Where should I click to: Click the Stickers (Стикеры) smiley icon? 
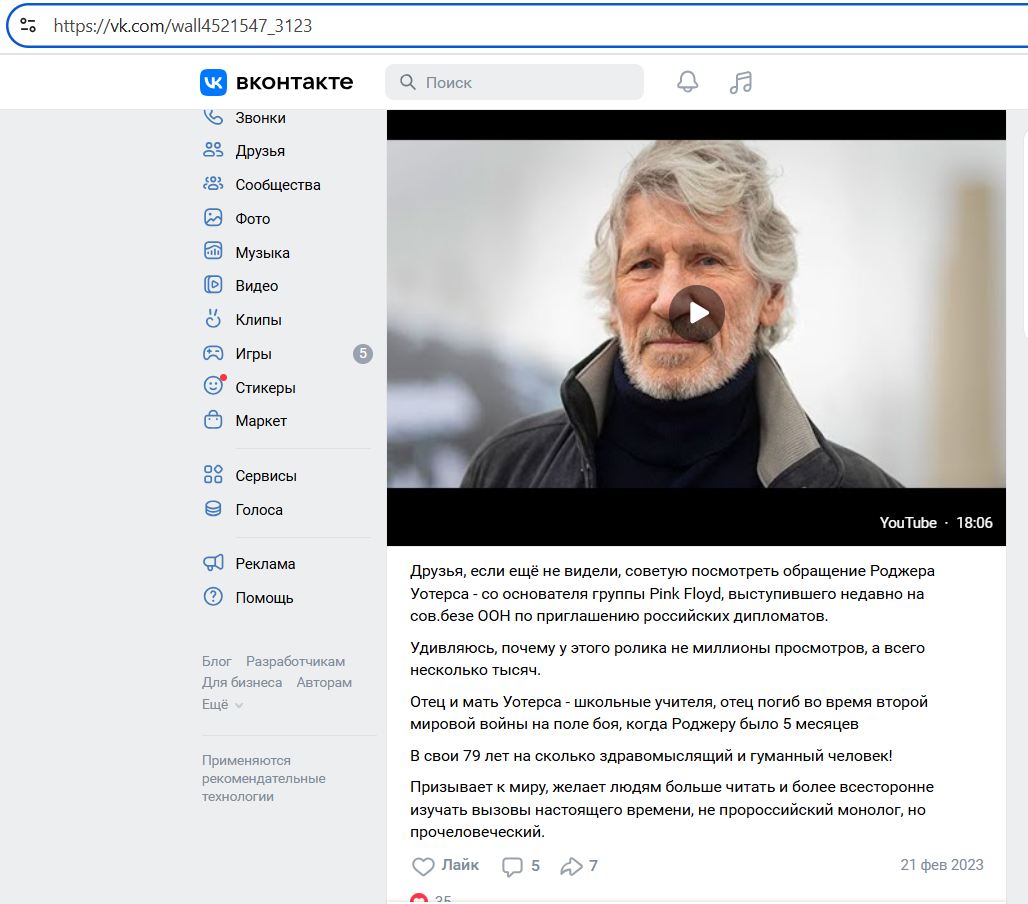pyautogui.click(x=213, y=386)
